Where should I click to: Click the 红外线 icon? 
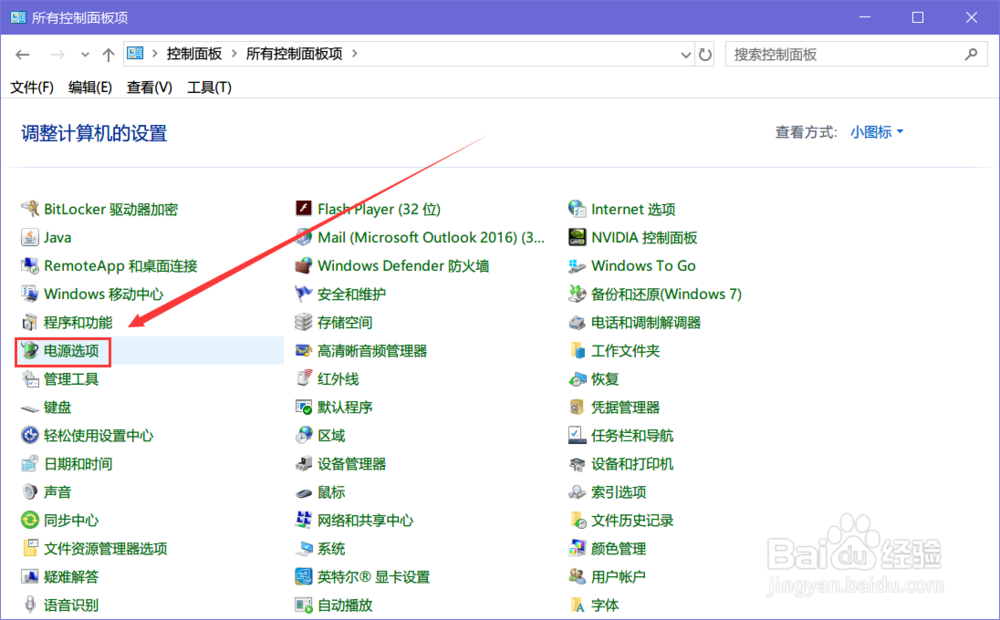click(x=304, y=379)
